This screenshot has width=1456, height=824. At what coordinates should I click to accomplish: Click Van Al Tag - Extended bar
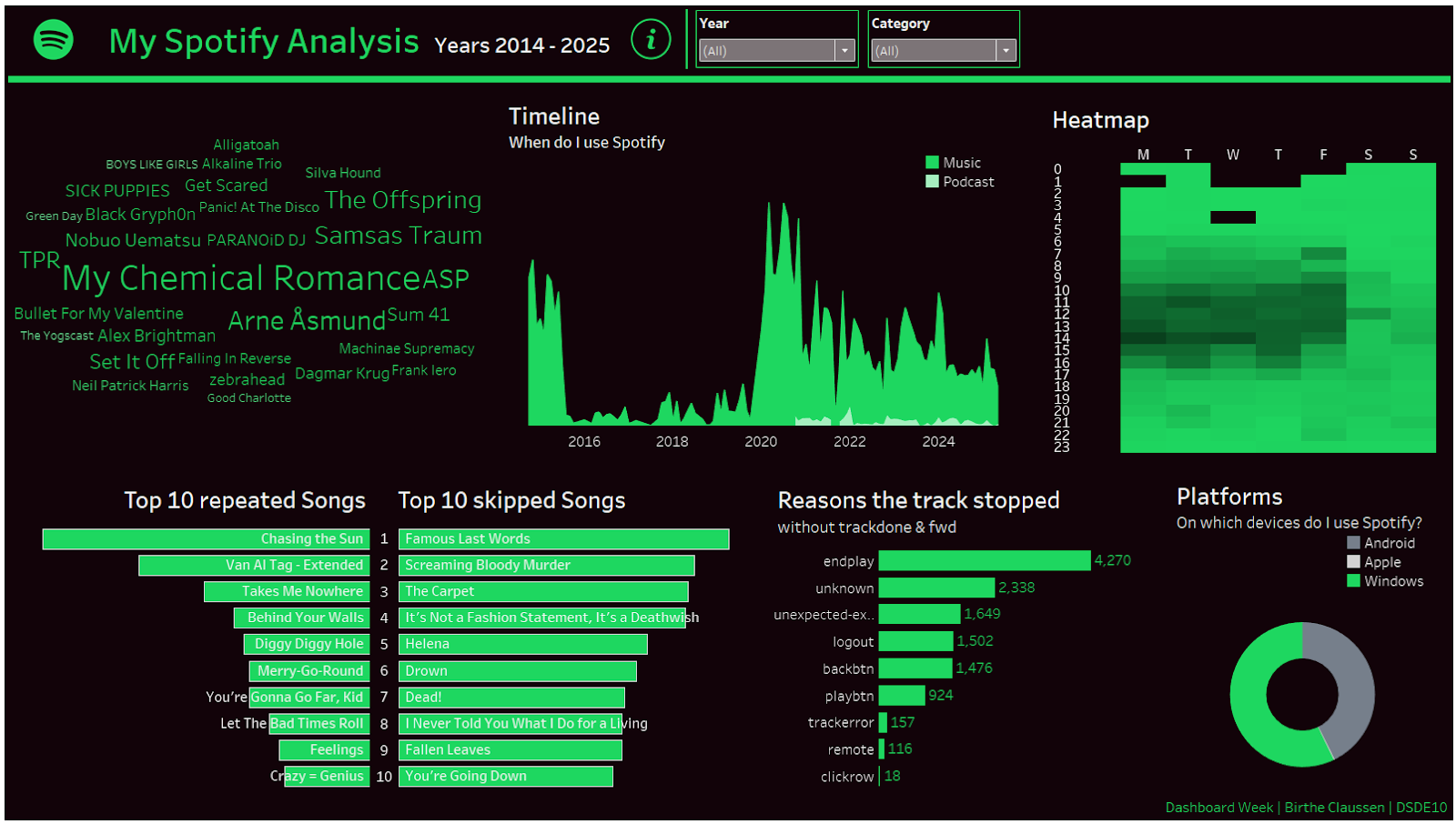click(254, 566)
